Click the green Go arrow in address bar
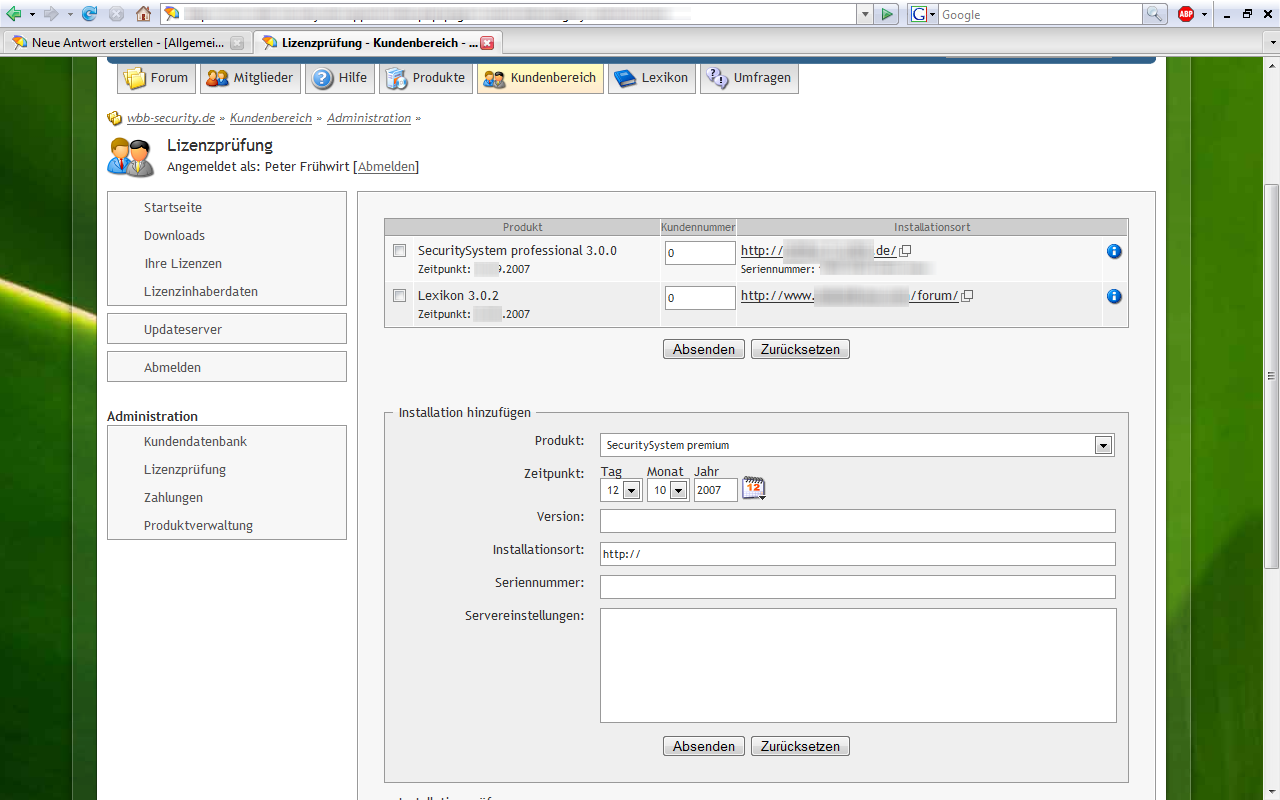 pyautogui.click(x=886, y=14)
